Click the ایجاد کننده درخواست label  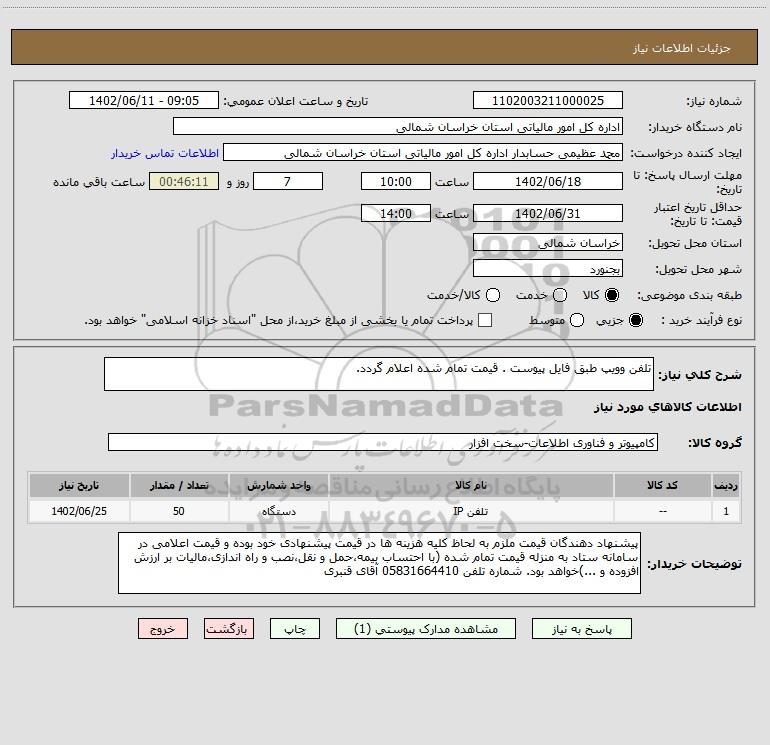[686, 154]
